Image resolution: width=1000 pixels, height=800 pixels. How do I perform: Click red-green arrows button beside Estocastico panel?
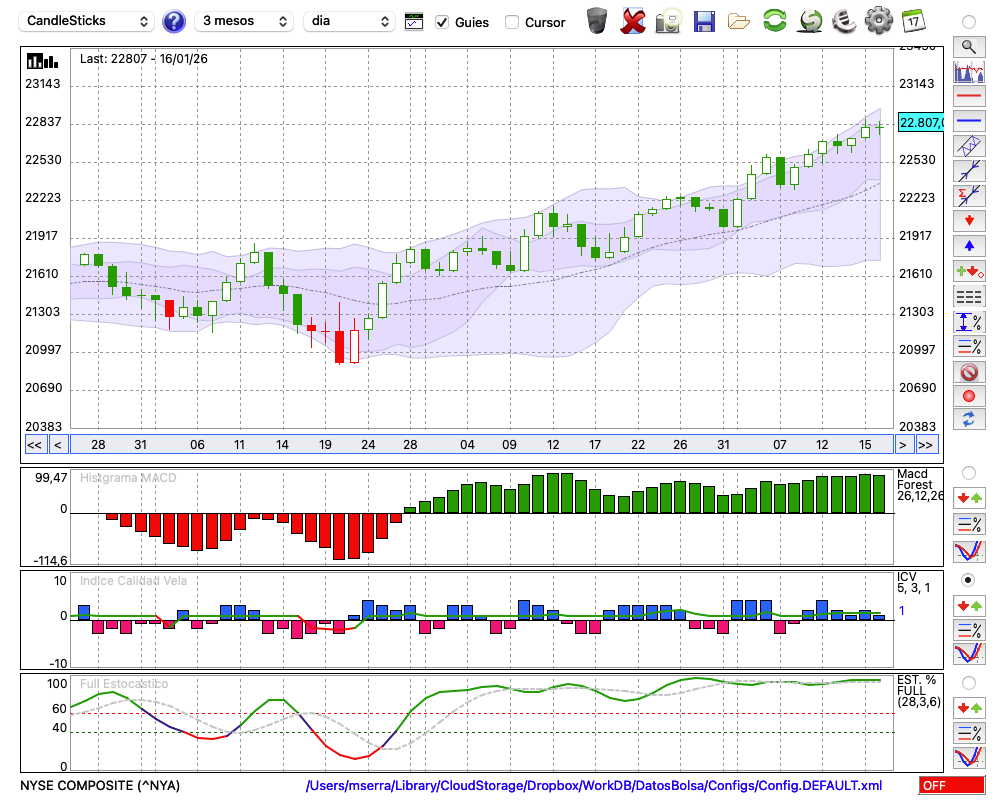click(969, 709)
